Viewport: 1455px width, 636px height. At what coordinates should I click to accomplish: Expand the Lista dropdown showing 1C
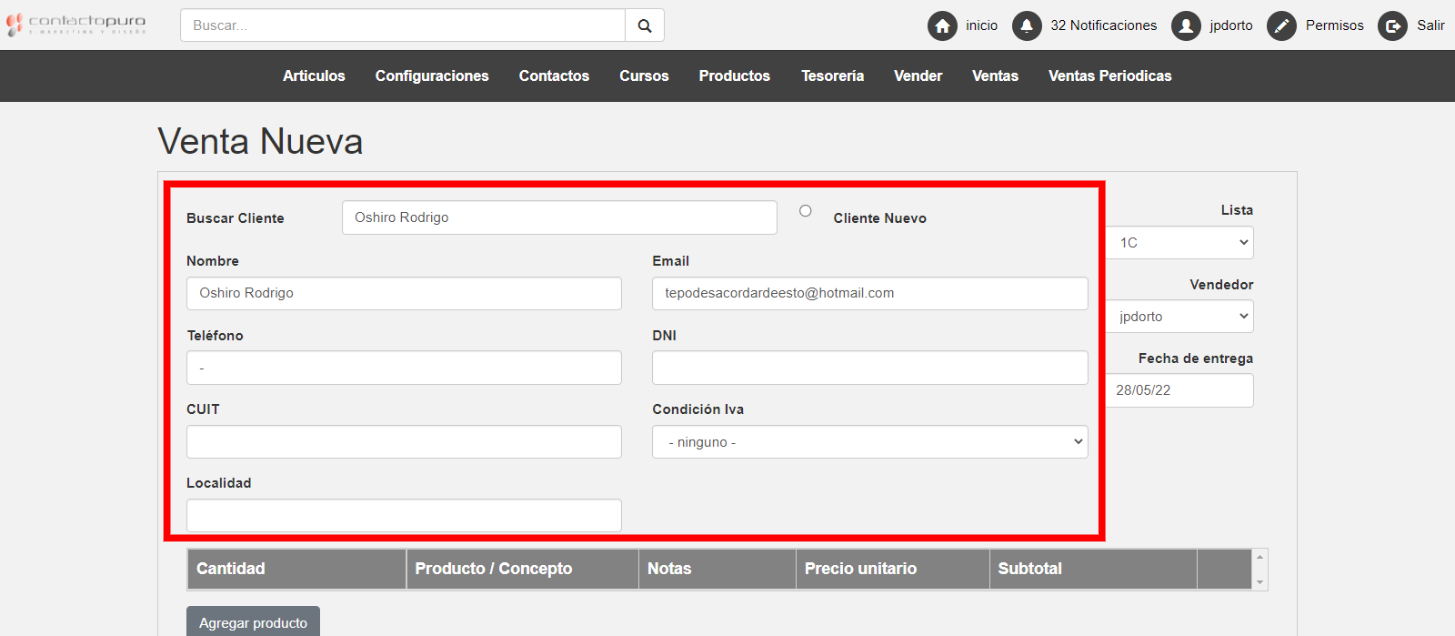point(1180,243)
